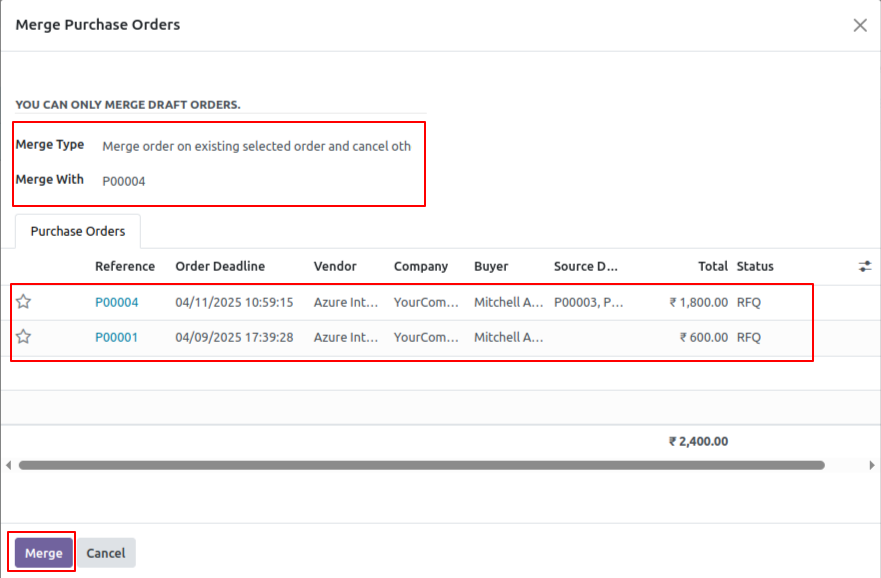This screenshot has width=881, height=578.
Task: Sort the table by Reference column
Action: coord(125,266)
